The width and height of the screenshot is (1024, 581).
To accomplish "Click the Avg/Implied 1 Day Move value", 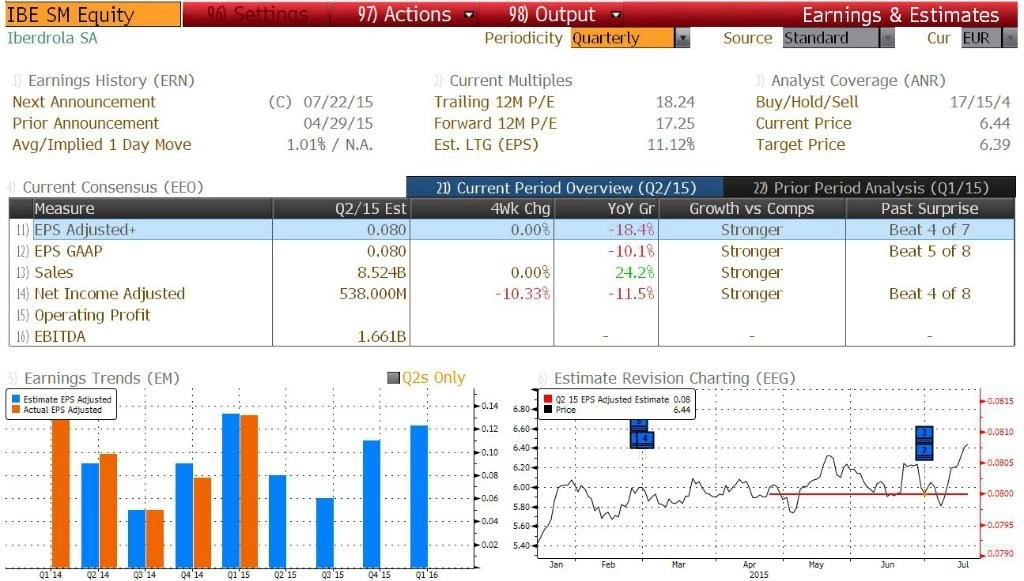I will click(330, 144).
